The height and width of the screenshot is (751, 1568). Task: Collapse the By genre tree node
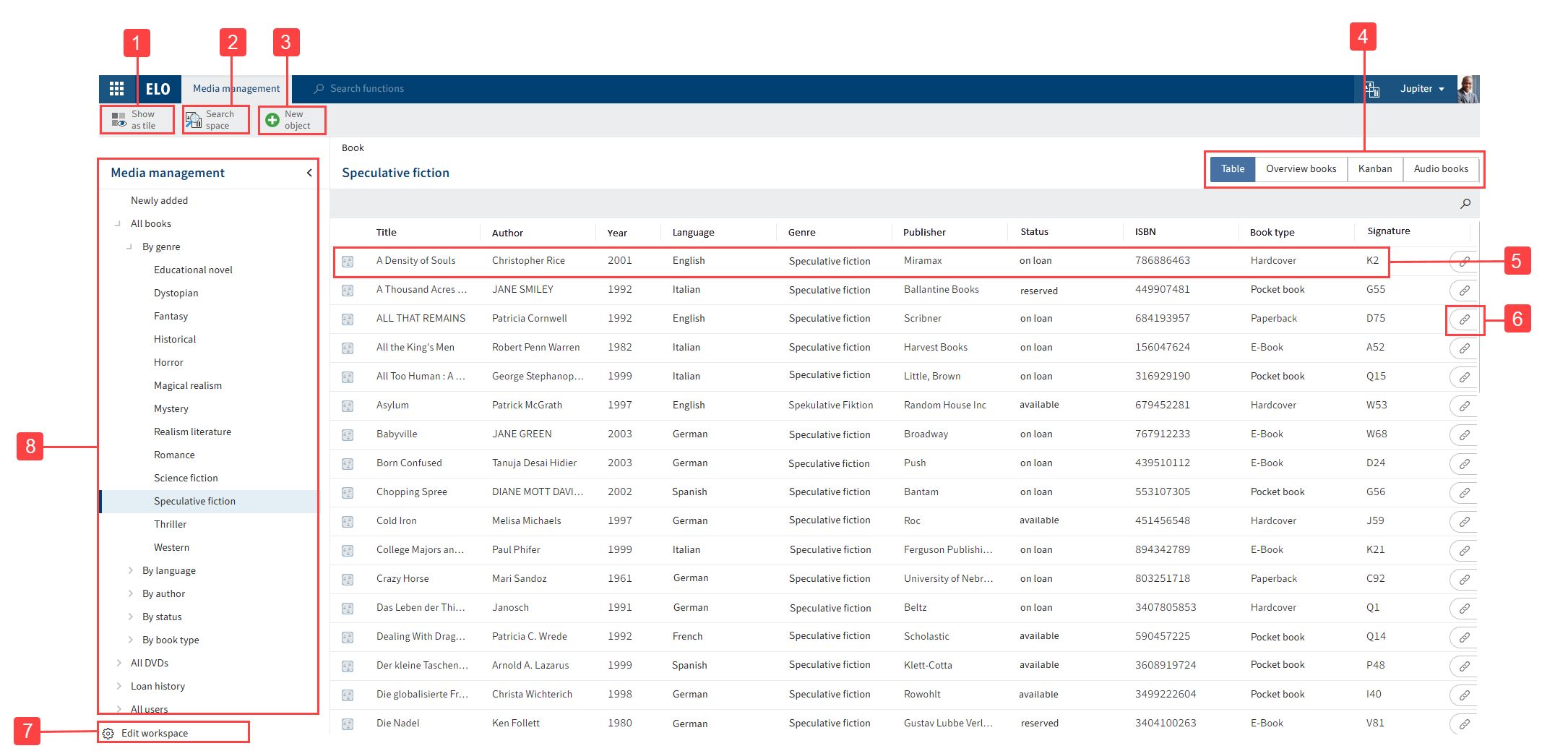click(130, 246)
